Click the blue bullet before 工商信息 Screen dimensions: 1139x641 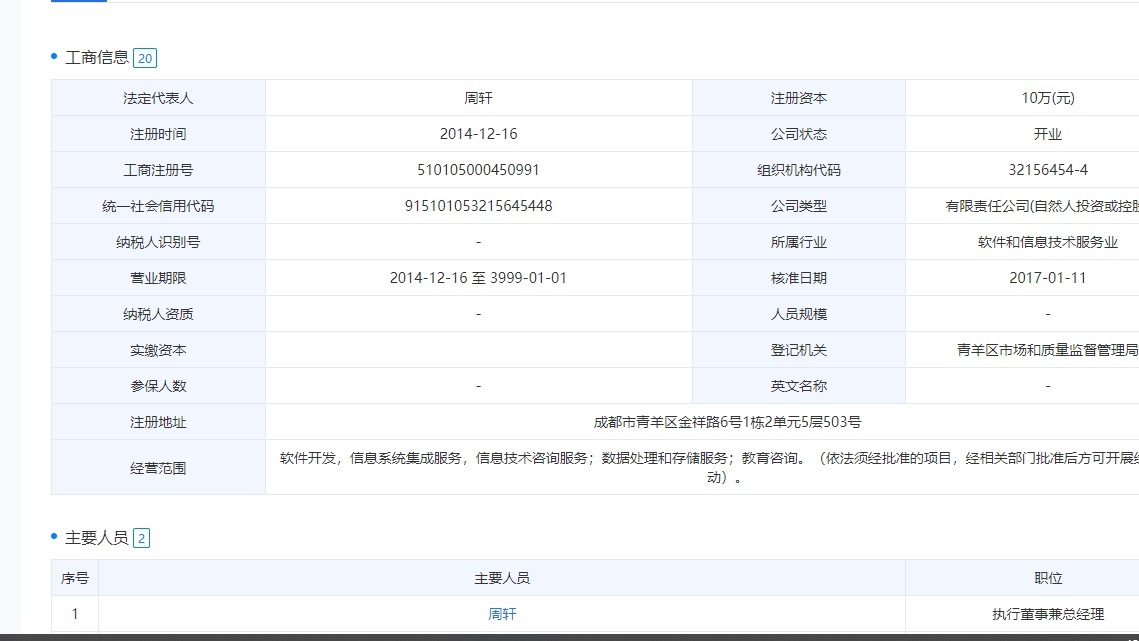coord(55,57)
